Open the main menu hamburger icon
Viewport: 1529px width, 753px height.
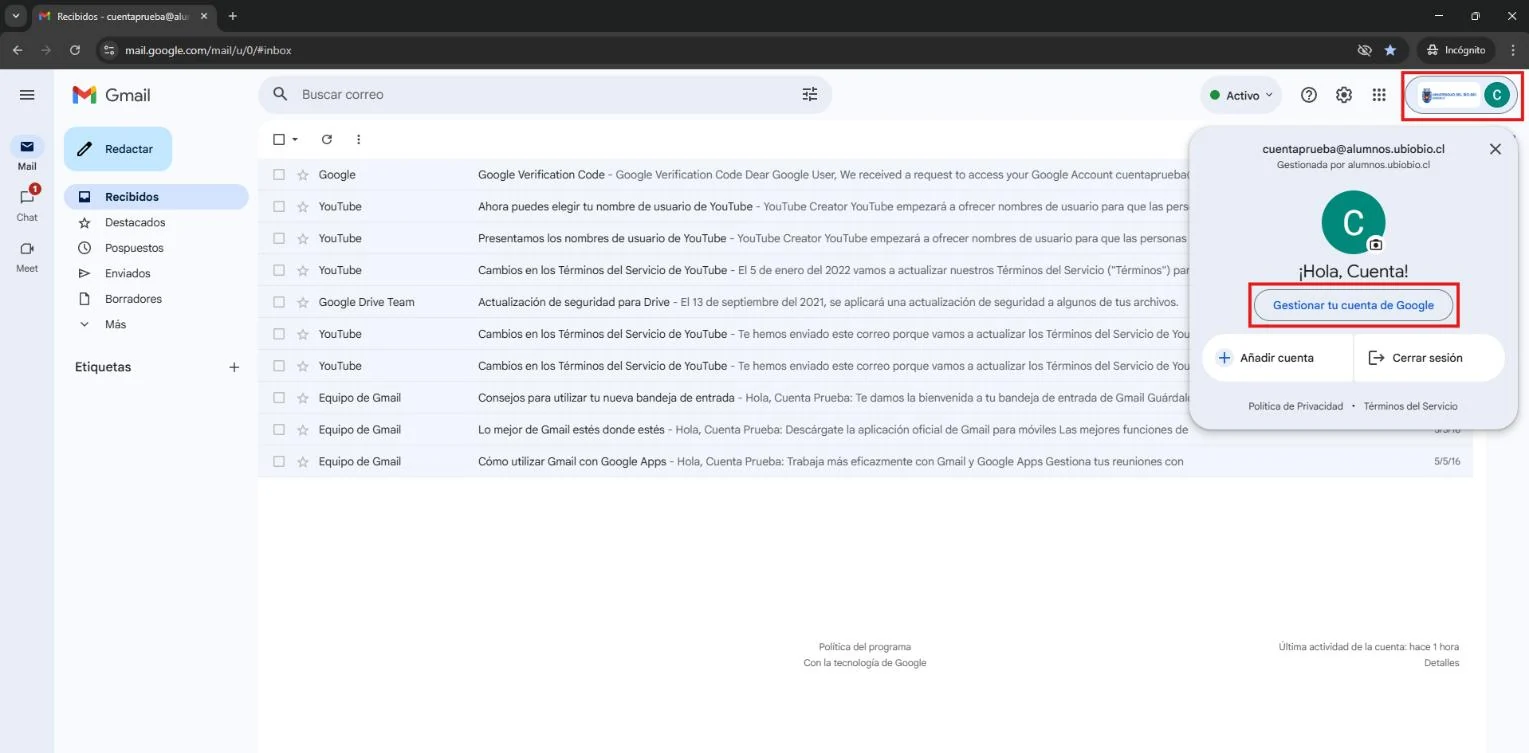pyautogui.click(x=27, y=95)
